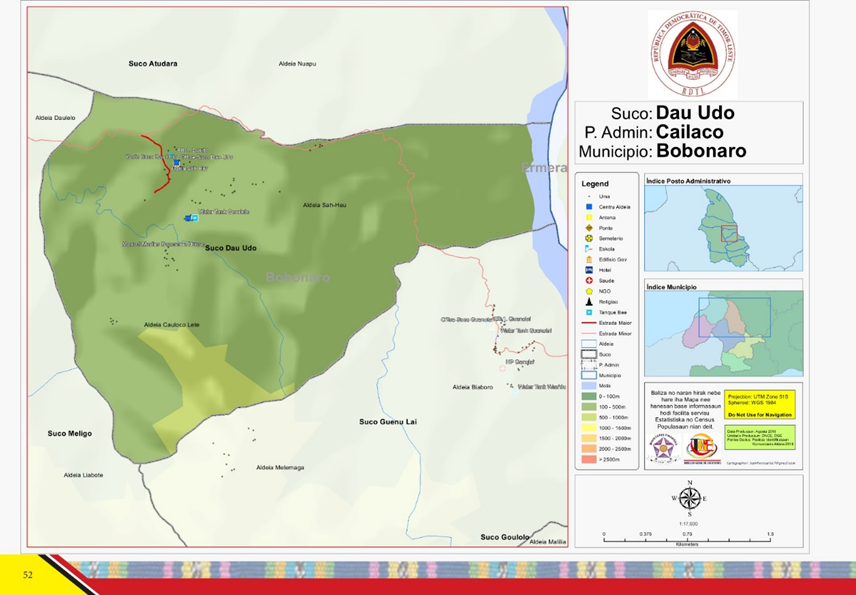Click the Hotel legend icon
The height and width of the screenshot is (595, 856).
tap(589, 270)
